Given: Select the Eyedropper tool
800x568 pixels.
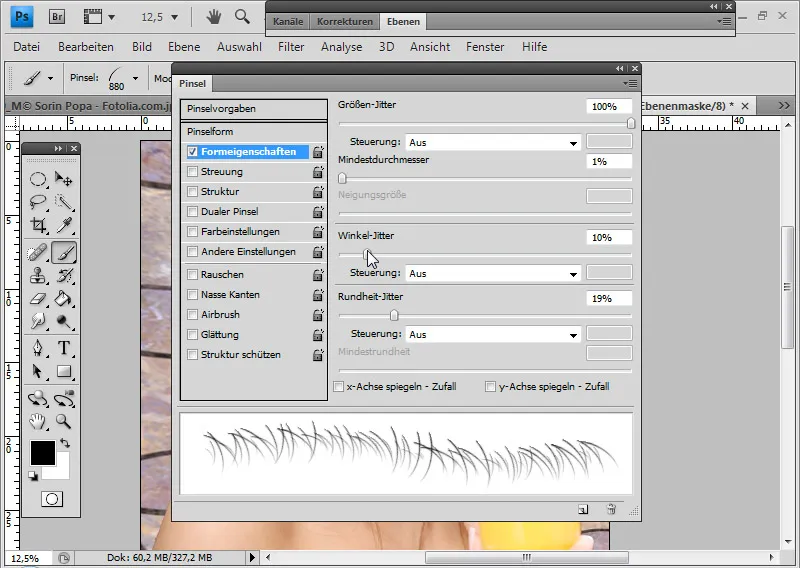Looking at the screenshot, I should (x=64, y=225).
